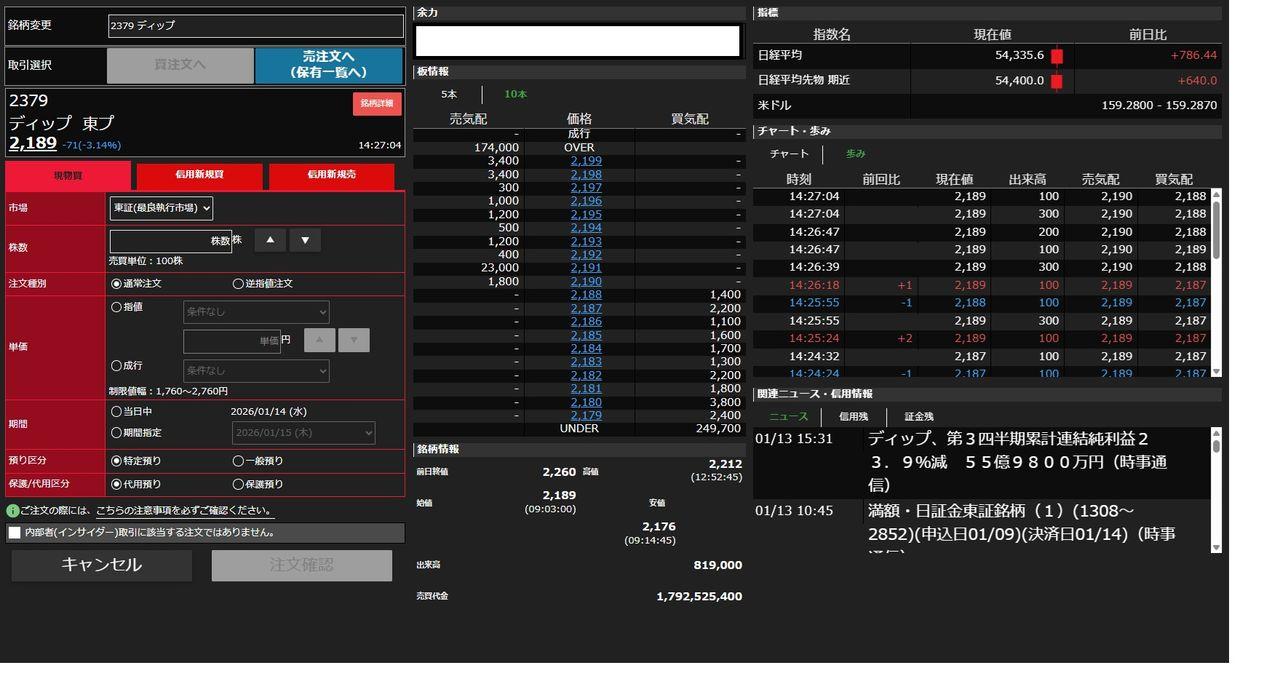Click the 歩み list vertical scrollbar
1280x700 pixels.
coord(1216,230)
